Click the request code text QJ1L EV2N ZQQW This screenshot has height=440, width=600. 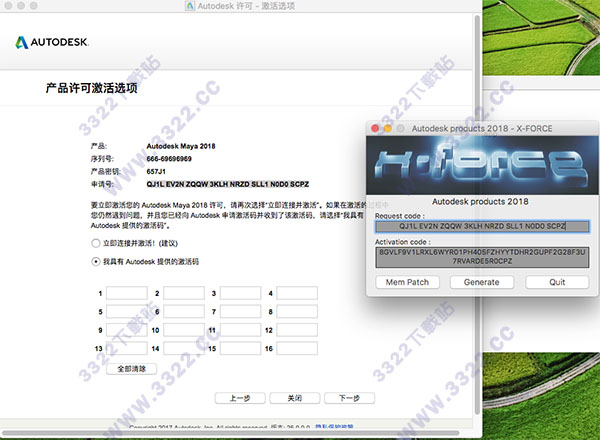click(x=227, y=184)
